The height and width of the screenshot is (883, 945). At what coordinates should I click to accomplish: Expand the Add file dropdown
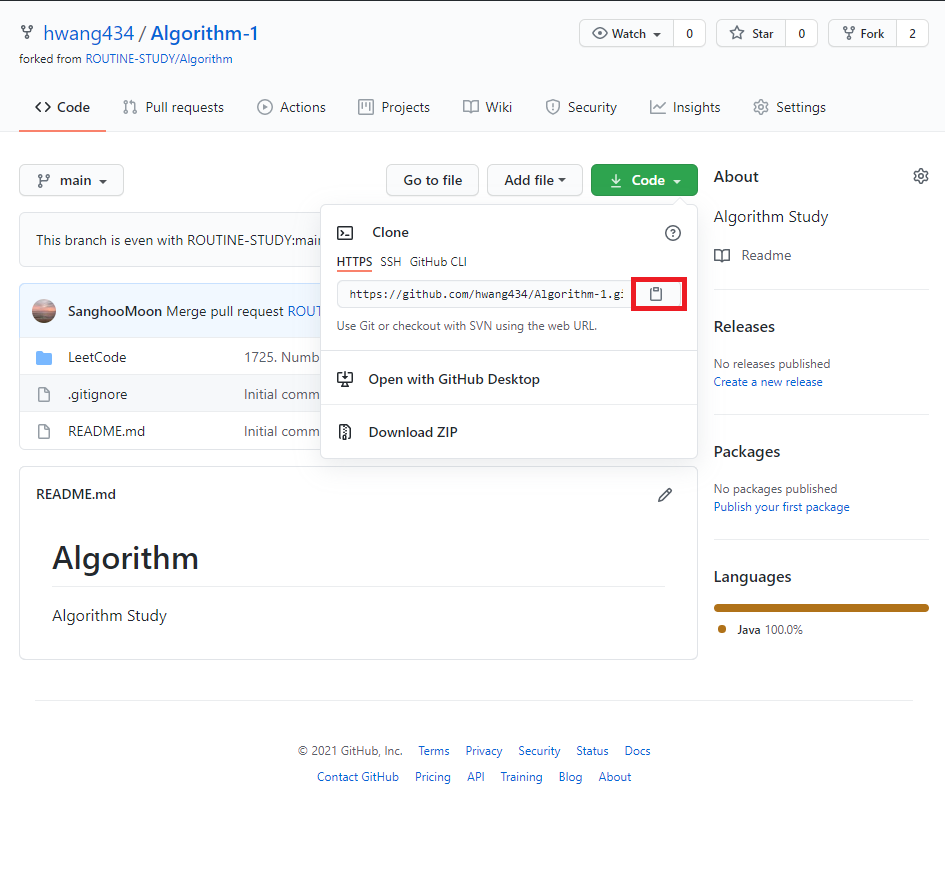tap(535, 180)
